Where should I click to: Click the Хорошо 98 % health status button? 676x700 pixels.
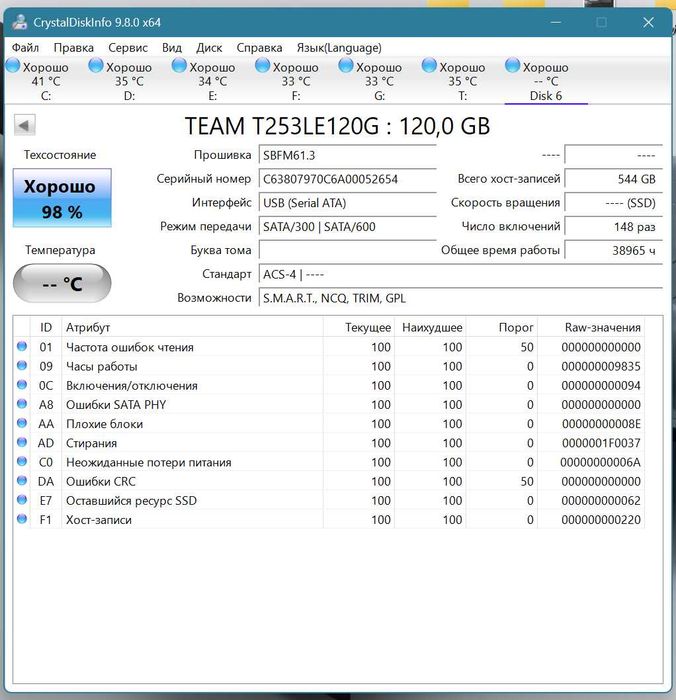(x=62, y=198)
